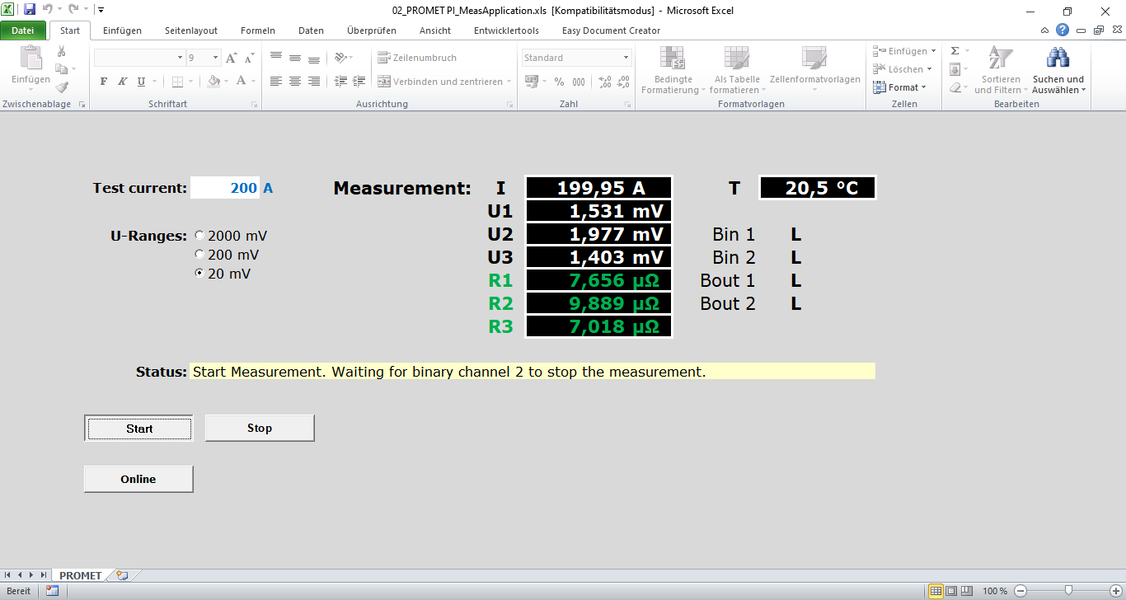The width and height of the screenshot is (1126, 600).
Task: Click the increase indent icon
Action: pos(359,82)
